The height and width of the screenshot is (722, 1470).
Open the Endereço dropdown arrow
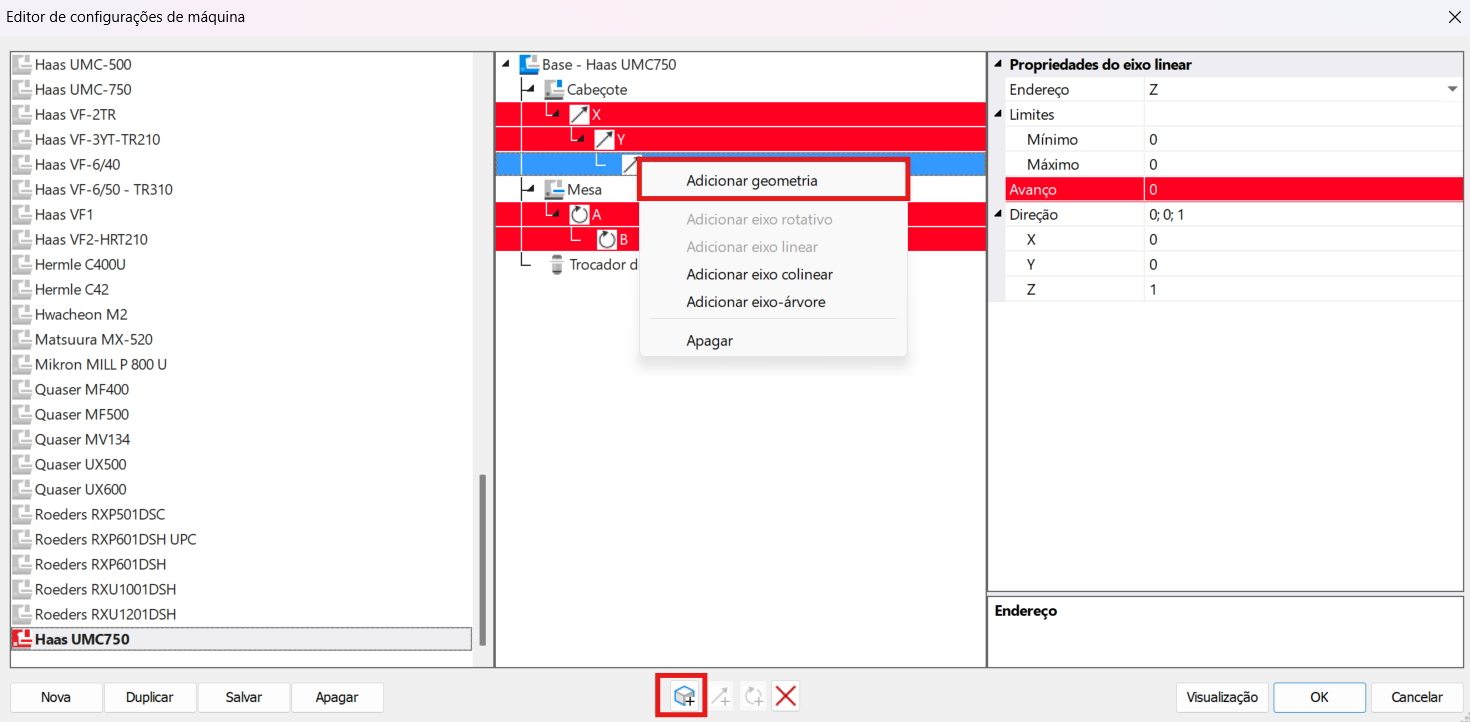tap(1452, 90)
